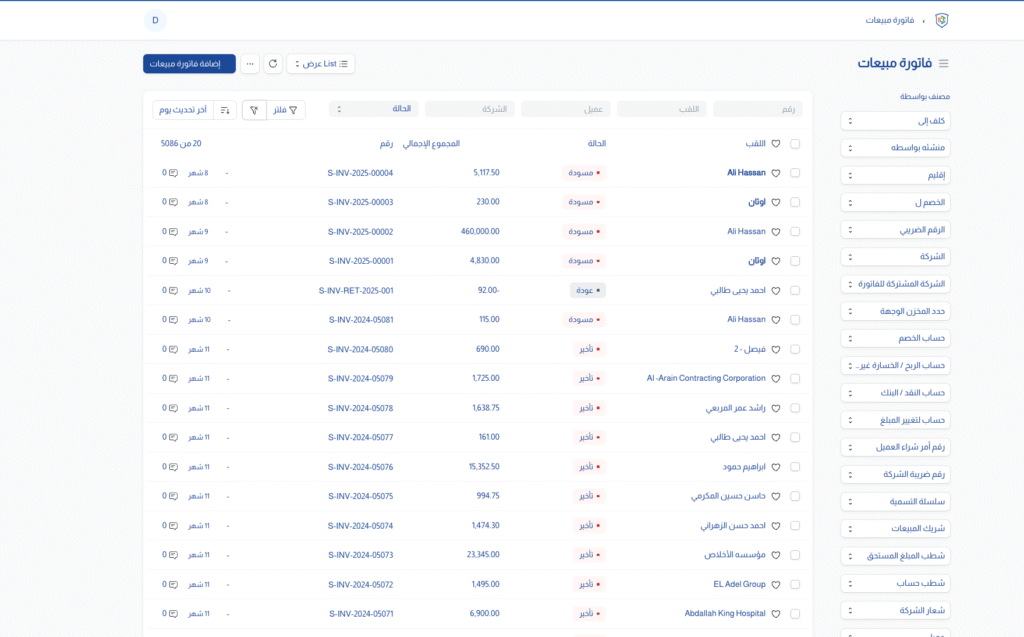Refresh the sales invoice list
Image resolution: width=1024 pixels, height=637 pixels.
(273, 64)
